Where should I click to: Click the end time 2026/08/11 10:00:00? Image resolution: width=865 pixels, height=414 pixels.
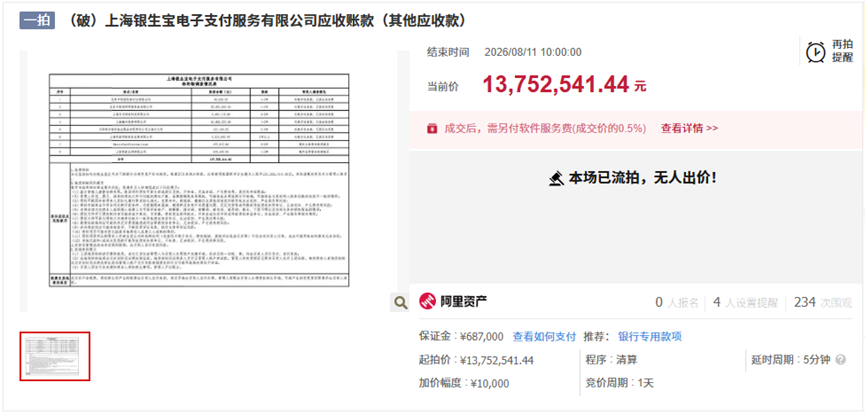tap(533, 52)
